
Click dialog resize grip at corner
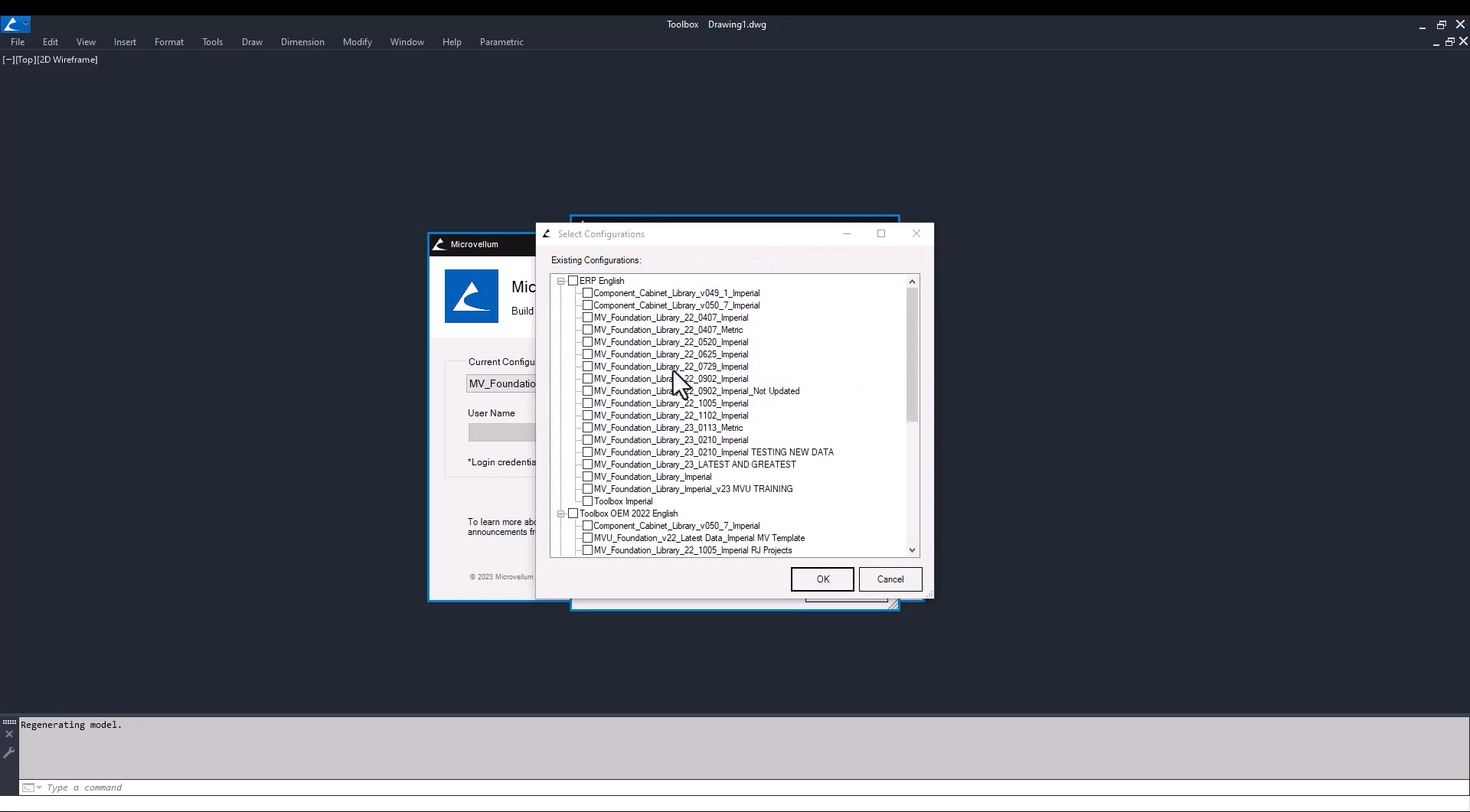click(x=929, y=594)
